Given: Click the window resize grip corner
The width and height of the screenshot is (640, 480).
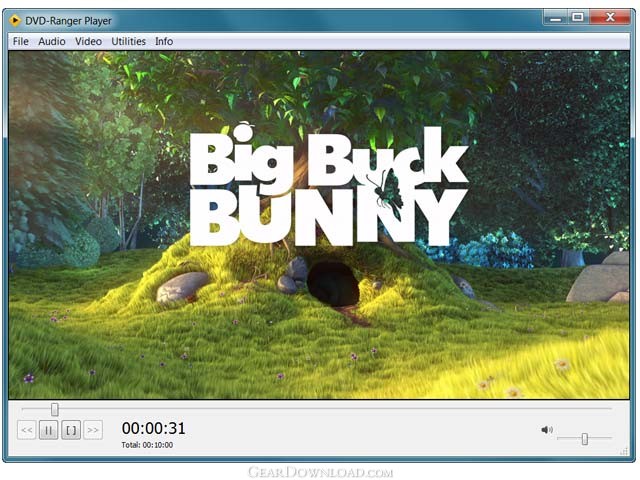Looking at the screenshot, I should tap(624, 451).
